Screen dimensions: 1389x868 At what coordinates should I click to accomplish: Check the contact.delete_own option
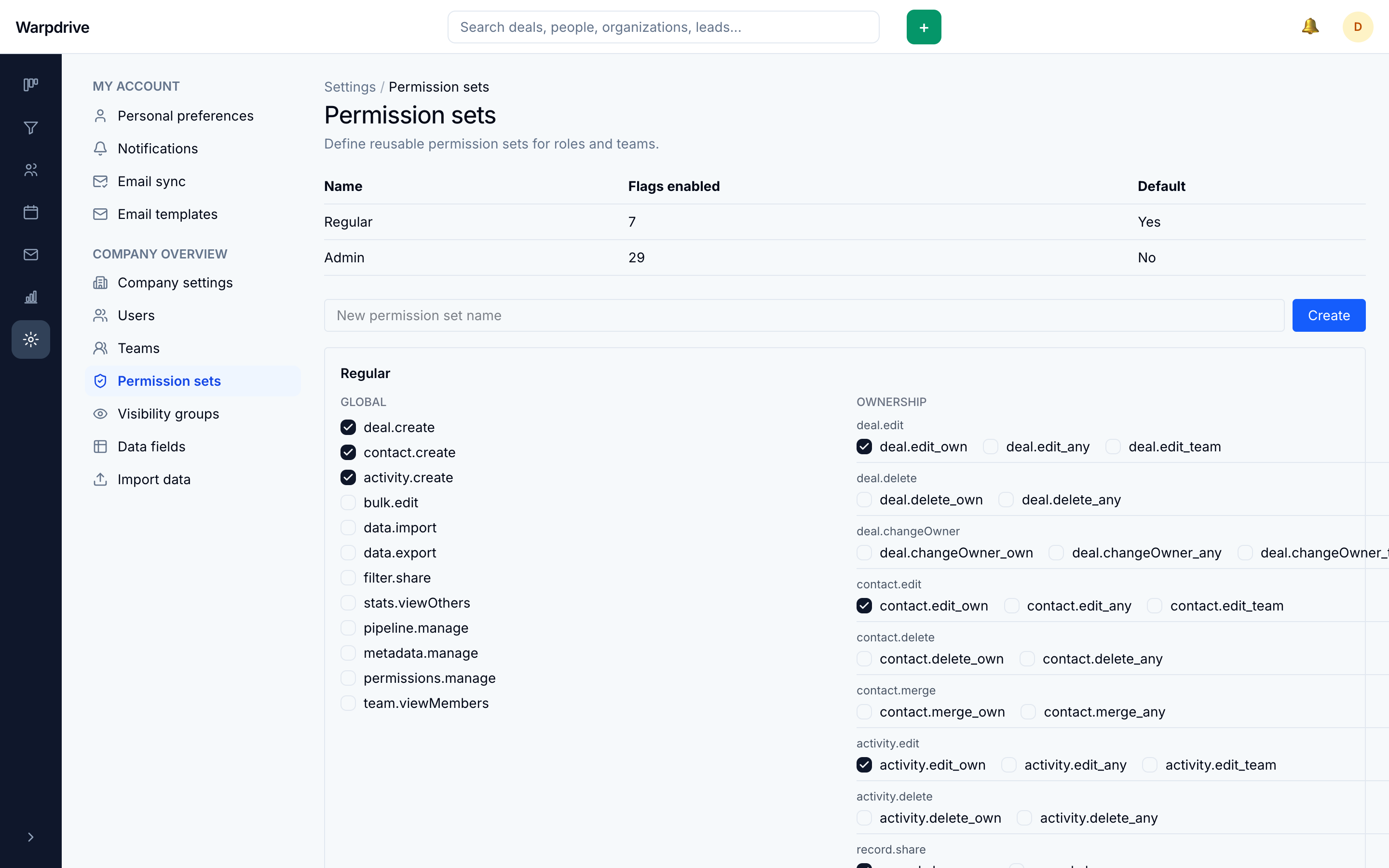[864, 659]
